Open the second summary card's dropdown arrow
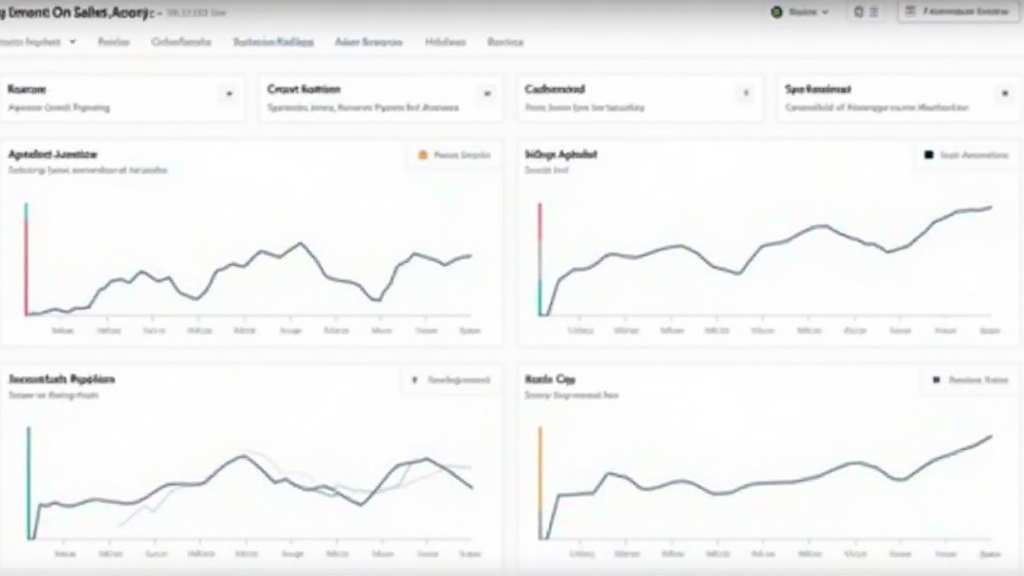 (x=487, y=94)
